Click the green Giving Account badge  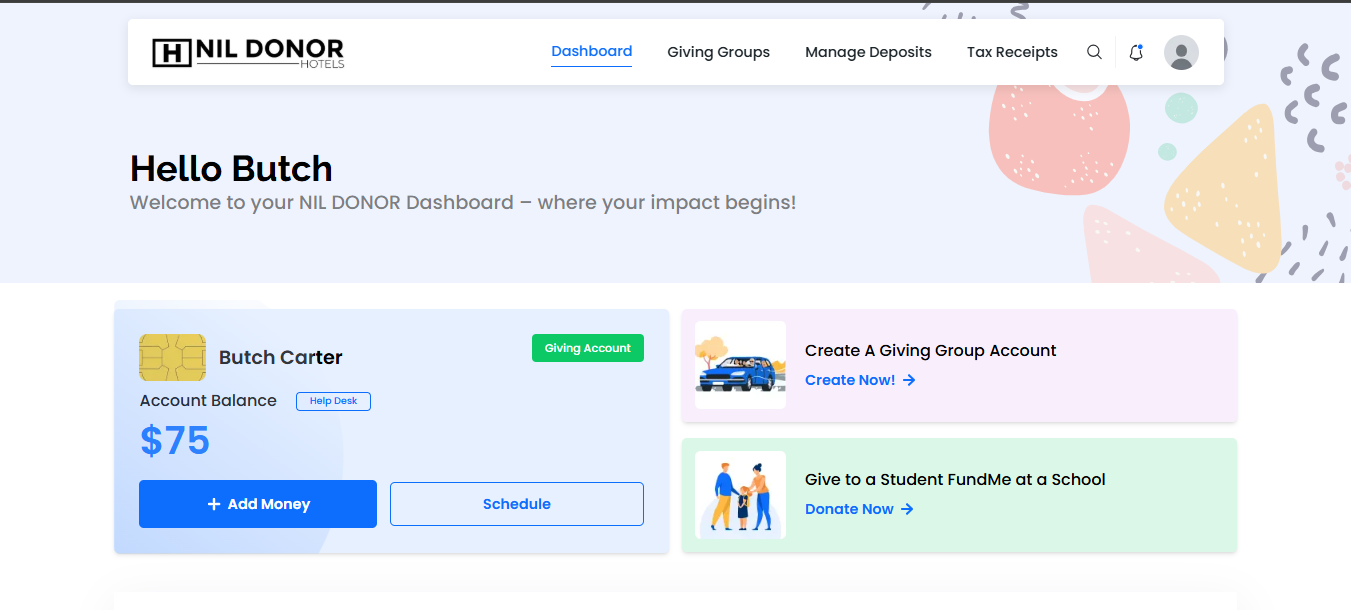click(x=588, y=348)
